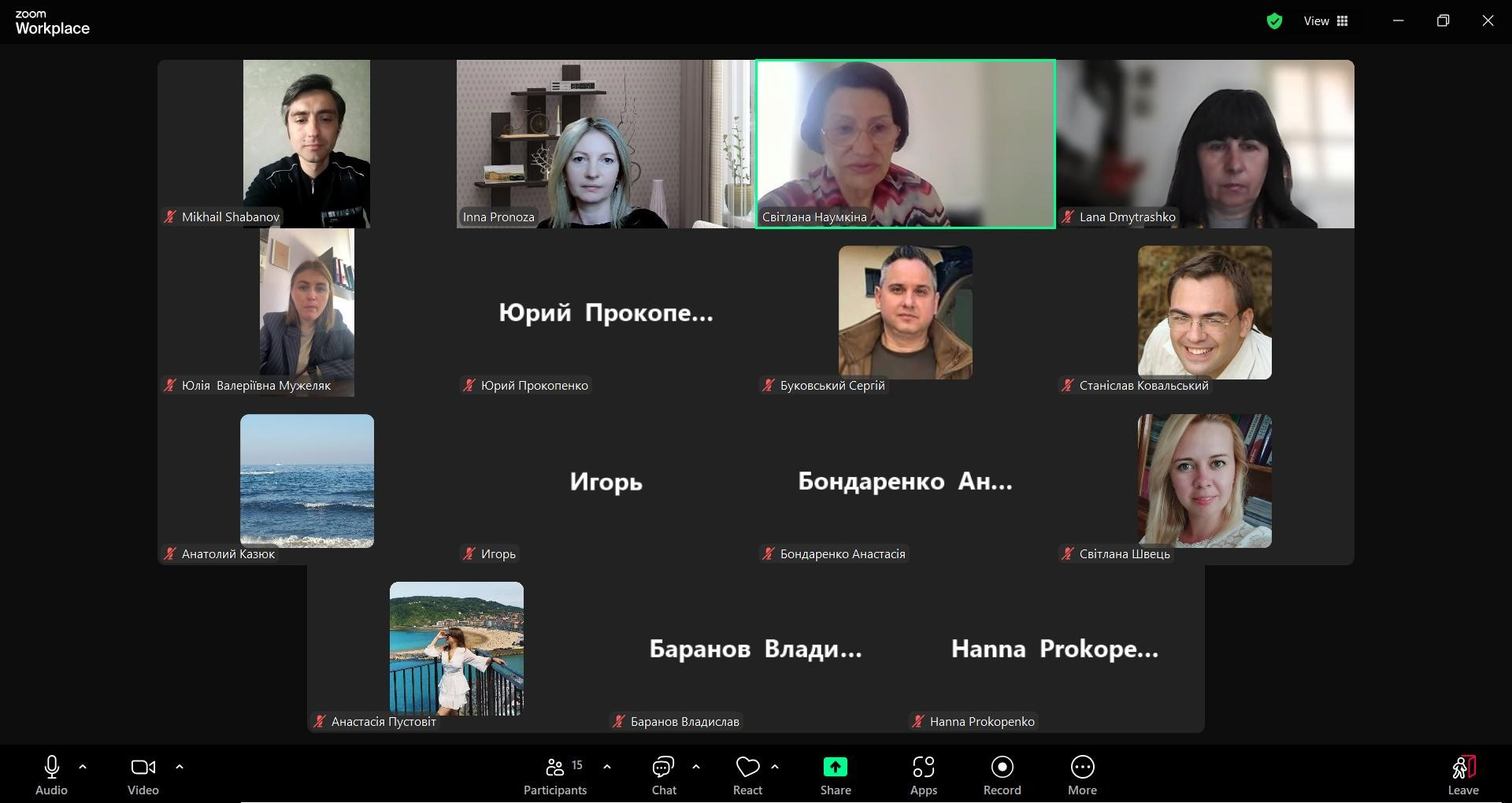Open the Chat panel icon
Screen dimensions: 1512x803
coord(663,767)
